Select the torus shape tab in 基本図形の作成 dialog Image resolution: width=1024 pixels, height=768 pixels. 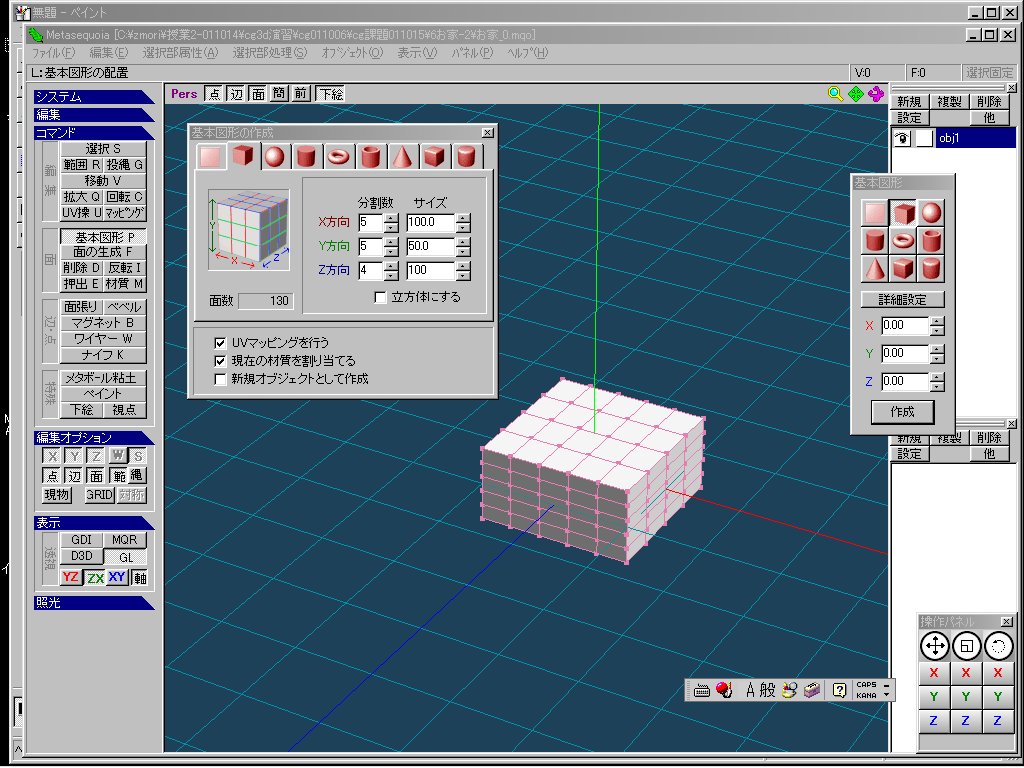(338, 157)
